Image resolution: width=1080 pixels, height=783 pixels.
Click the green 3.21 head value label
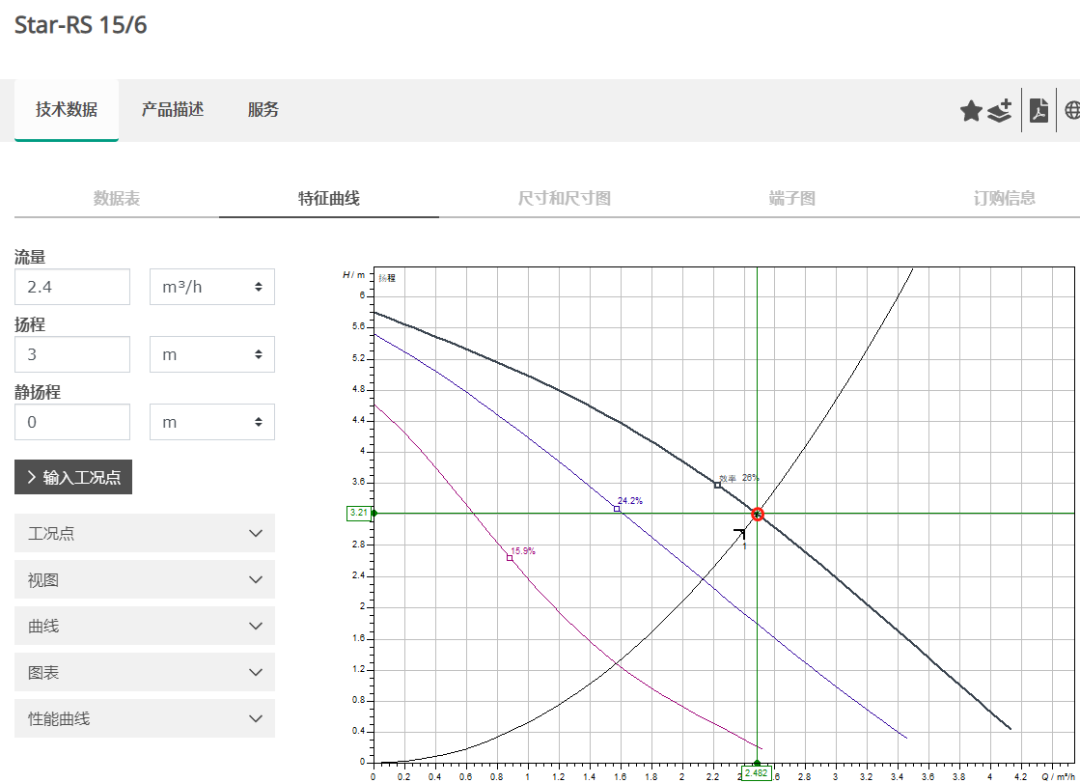[359, 513]
